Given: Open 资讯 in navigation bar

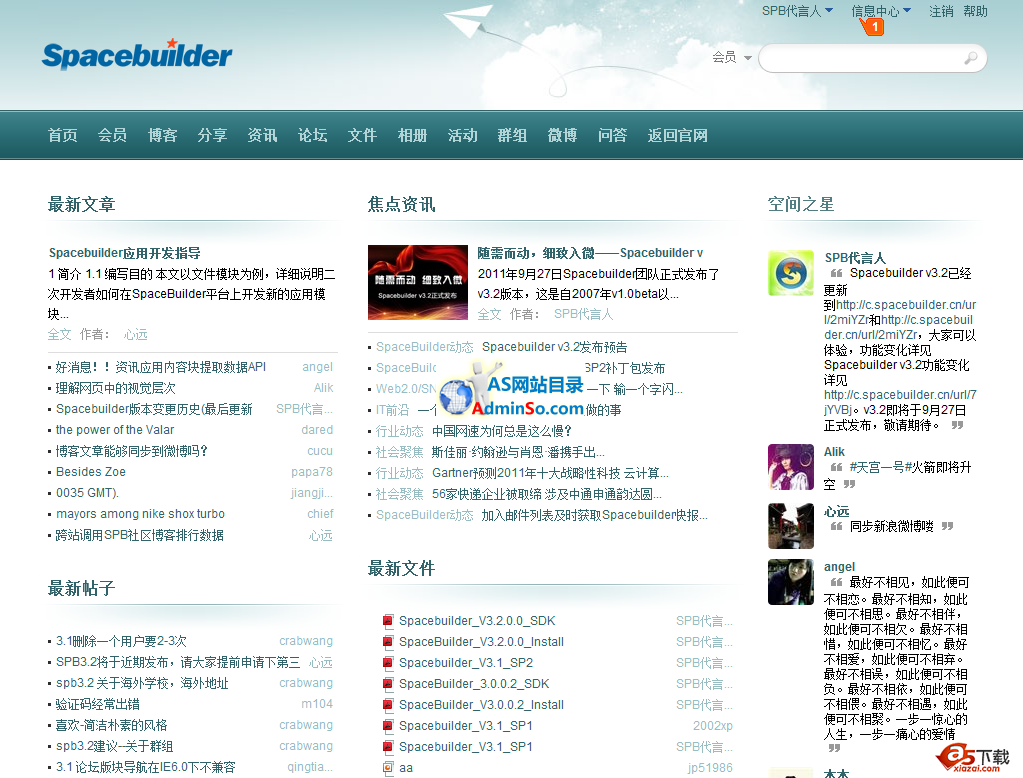Looking at the screenshot, I should [x=262, y=135].
